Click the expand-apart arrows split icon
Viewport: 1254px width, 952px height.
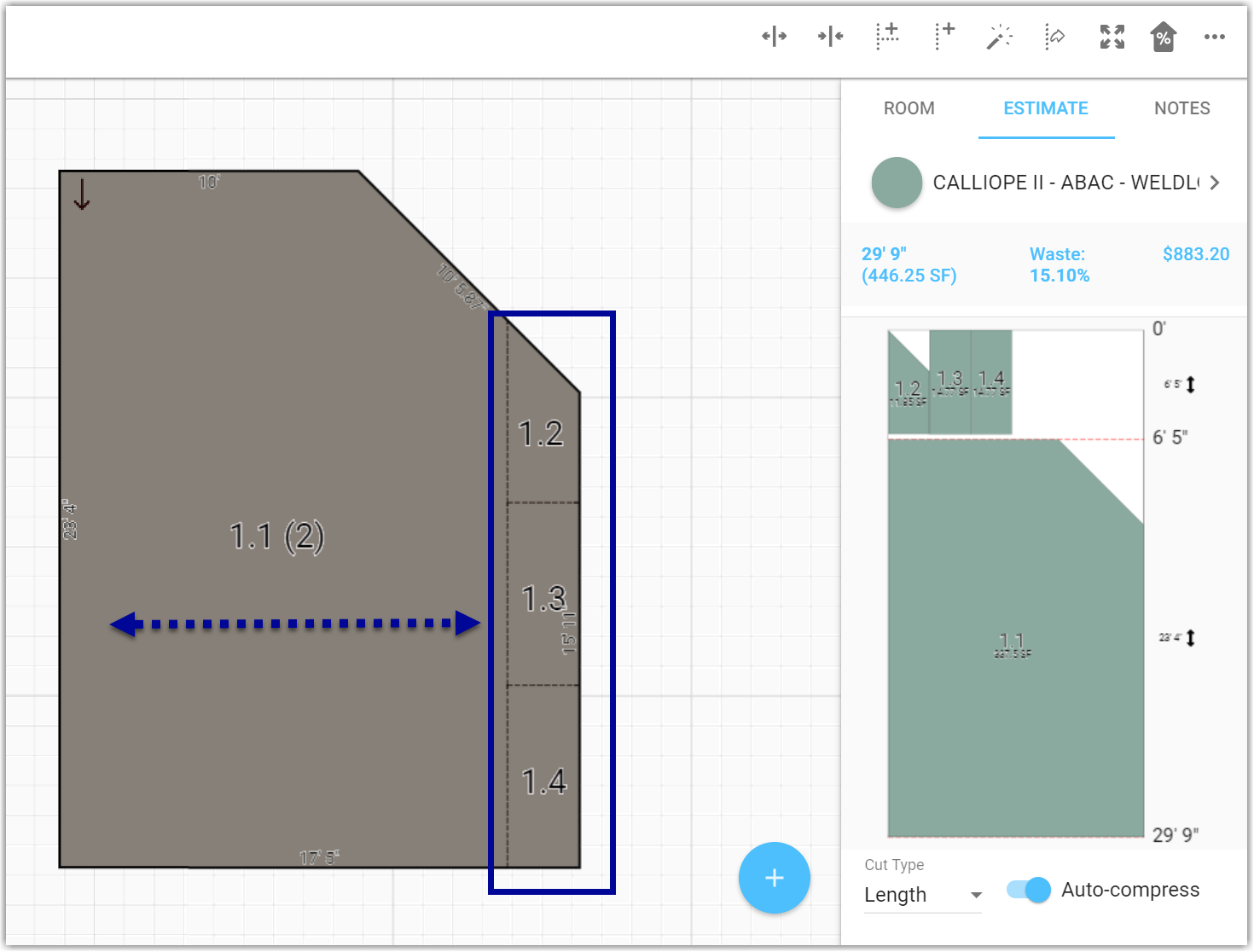point(774,37)
